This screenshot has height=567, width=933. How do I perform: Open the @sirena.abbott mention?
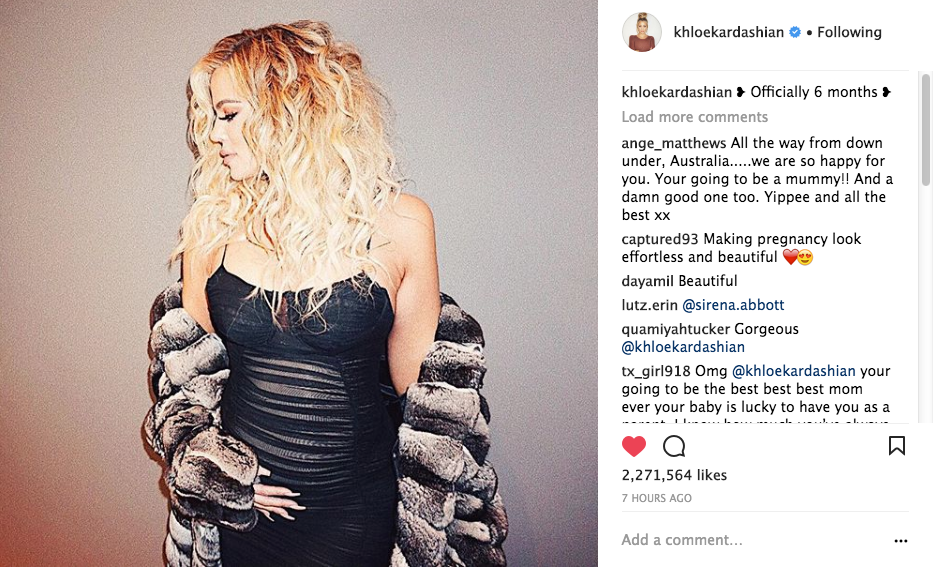tap(733, 305)
